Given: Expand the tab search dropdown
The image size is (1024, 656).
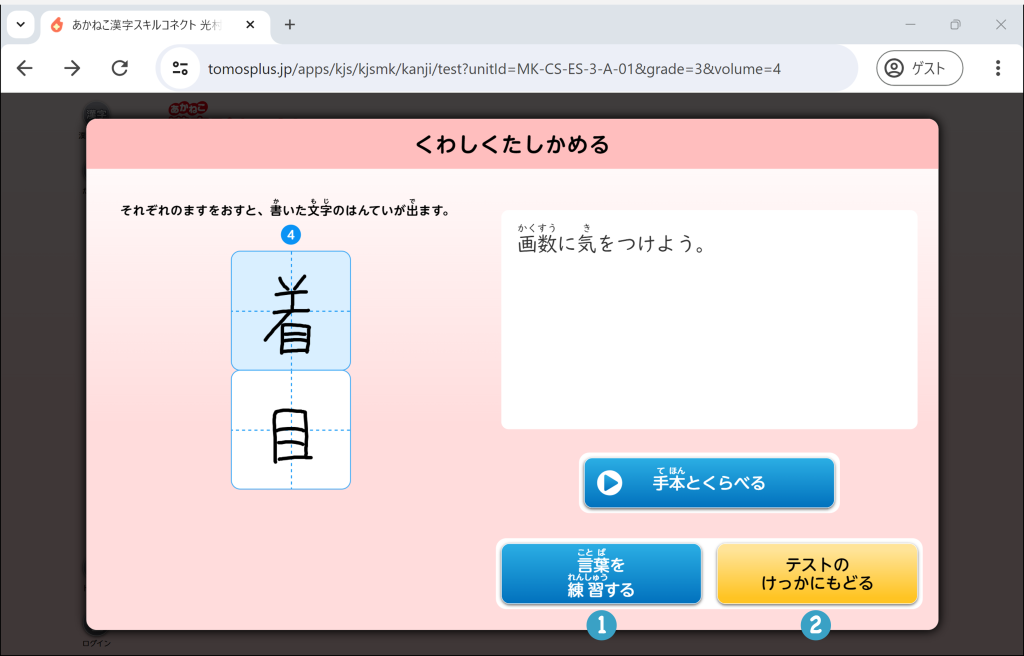Looking at the screenshot, I should 21,25.
